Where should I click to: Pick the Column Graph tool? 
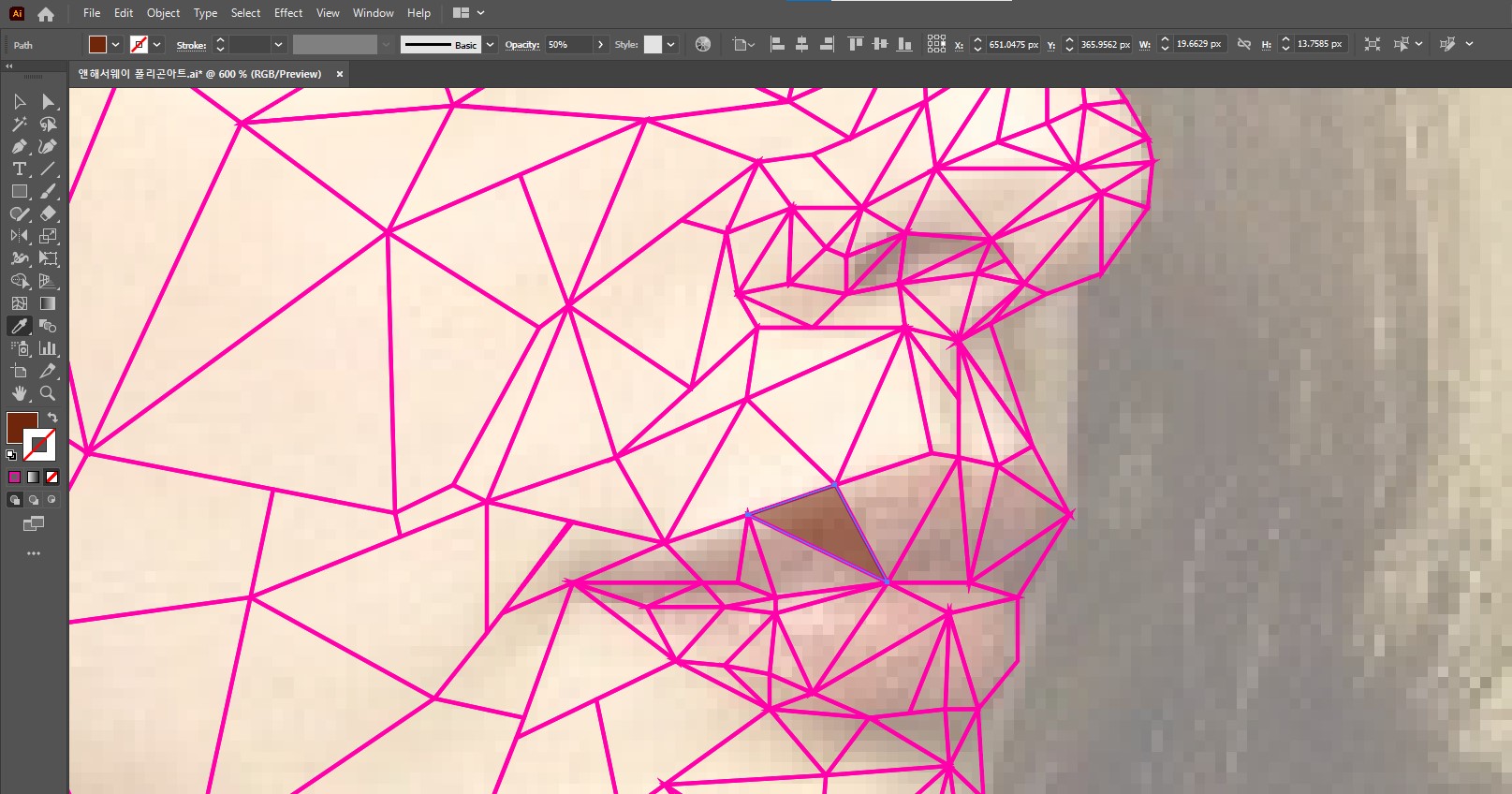pyautogui.click(x=48, y=348)
